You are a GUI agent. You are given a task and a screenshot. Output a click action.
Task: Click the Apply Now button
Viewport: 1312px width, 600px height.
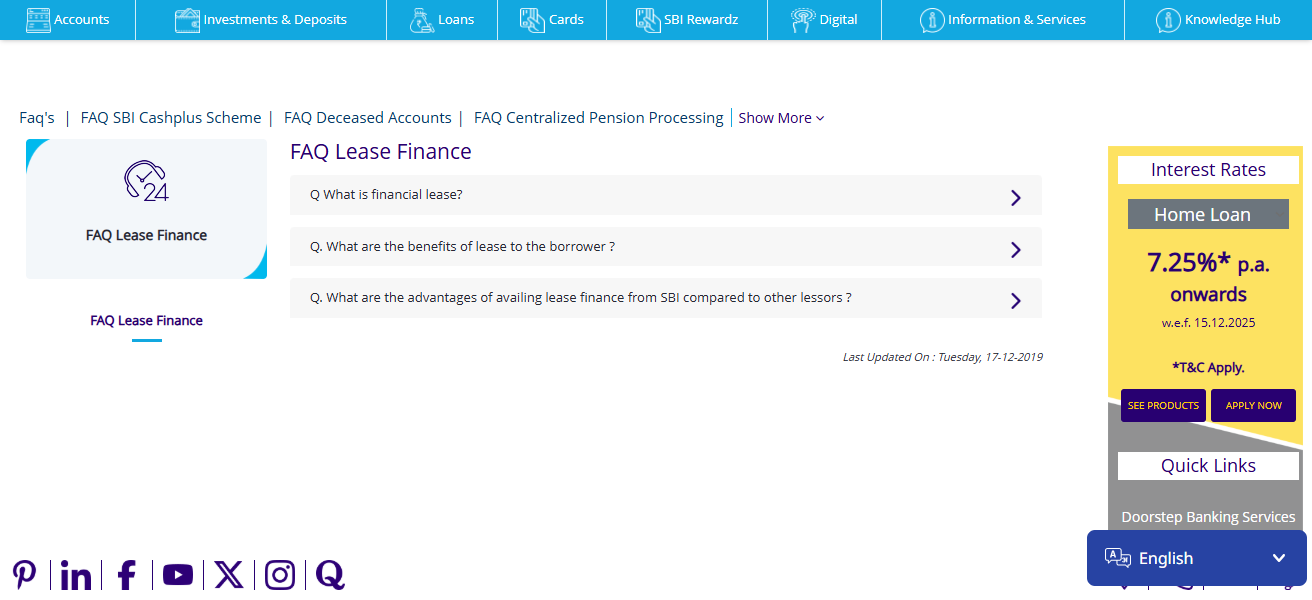pos(1253,406)
